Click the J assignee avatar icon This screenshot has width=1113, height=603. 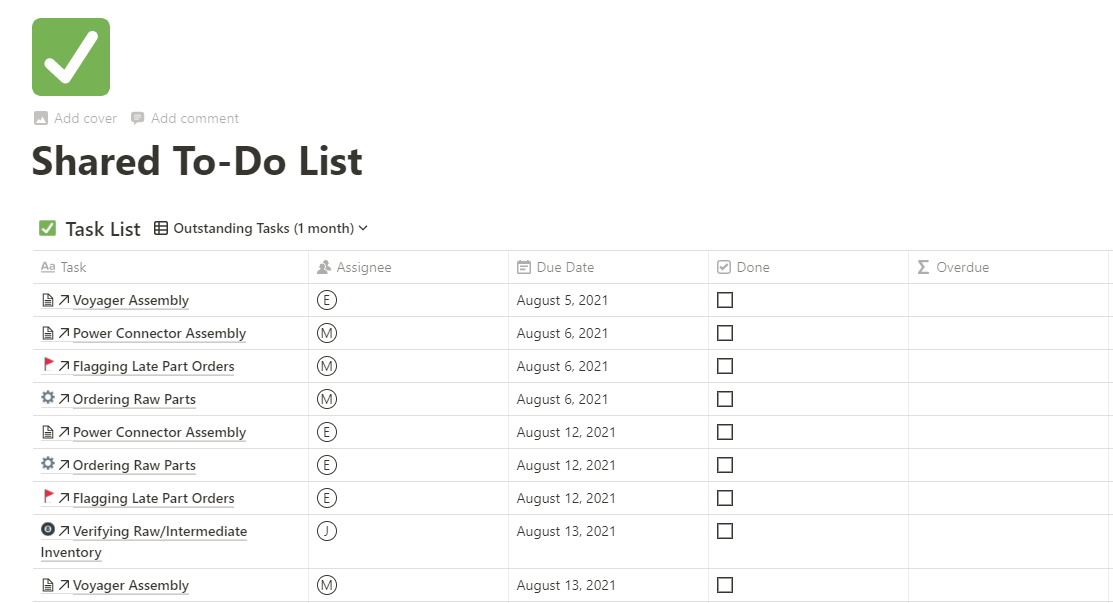pyautogui.click(x=327, y=531)
